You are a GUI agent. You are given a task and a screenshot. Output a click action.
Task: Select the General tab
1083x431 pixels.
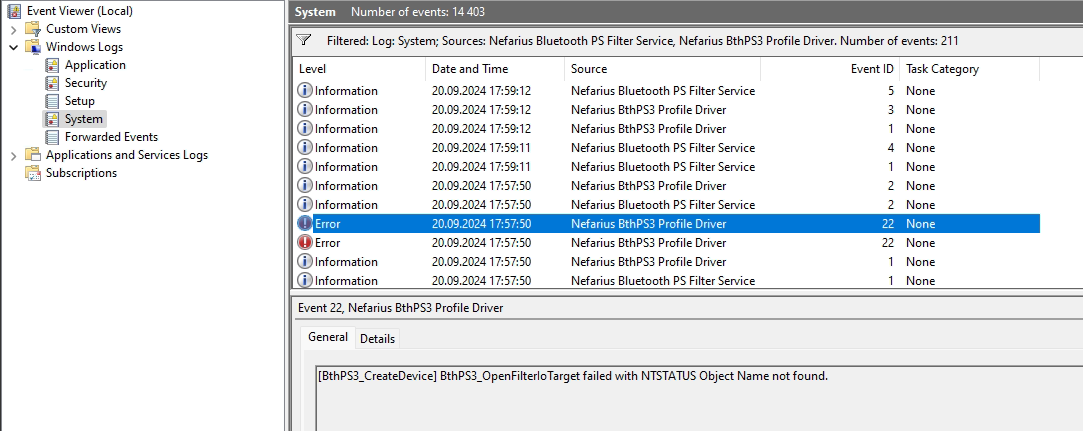click(327, 337)
